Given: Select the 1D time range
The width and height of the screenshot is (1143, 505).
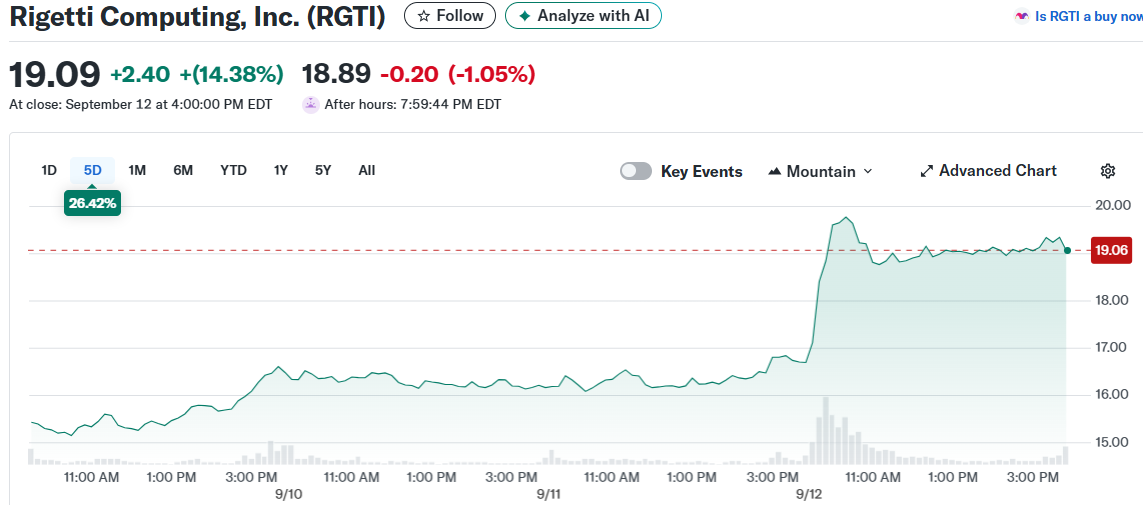Looking at the screenshot, I should click(x=49, y=170).
